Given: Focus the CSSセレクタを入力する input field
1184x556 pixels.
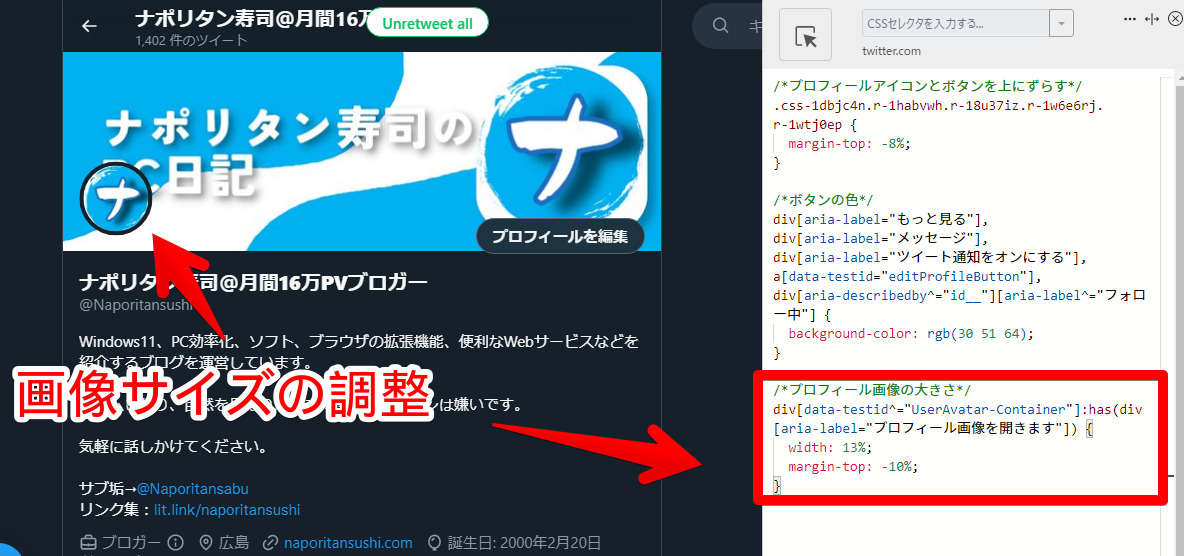Looking at the screenshot, I should click(956, 23).
